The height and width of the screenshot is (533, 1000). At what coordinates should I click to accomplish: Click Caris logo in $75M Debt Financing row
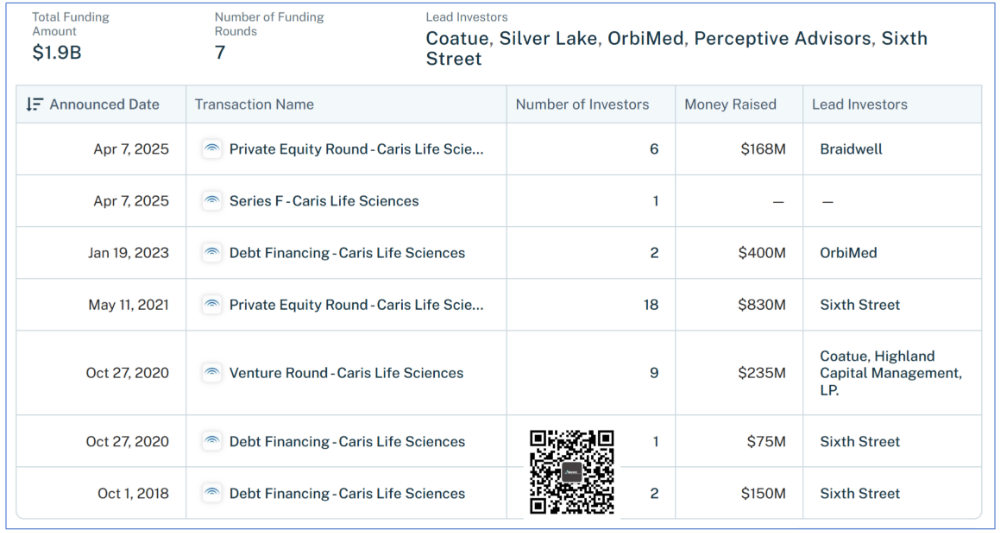(211, 441)
